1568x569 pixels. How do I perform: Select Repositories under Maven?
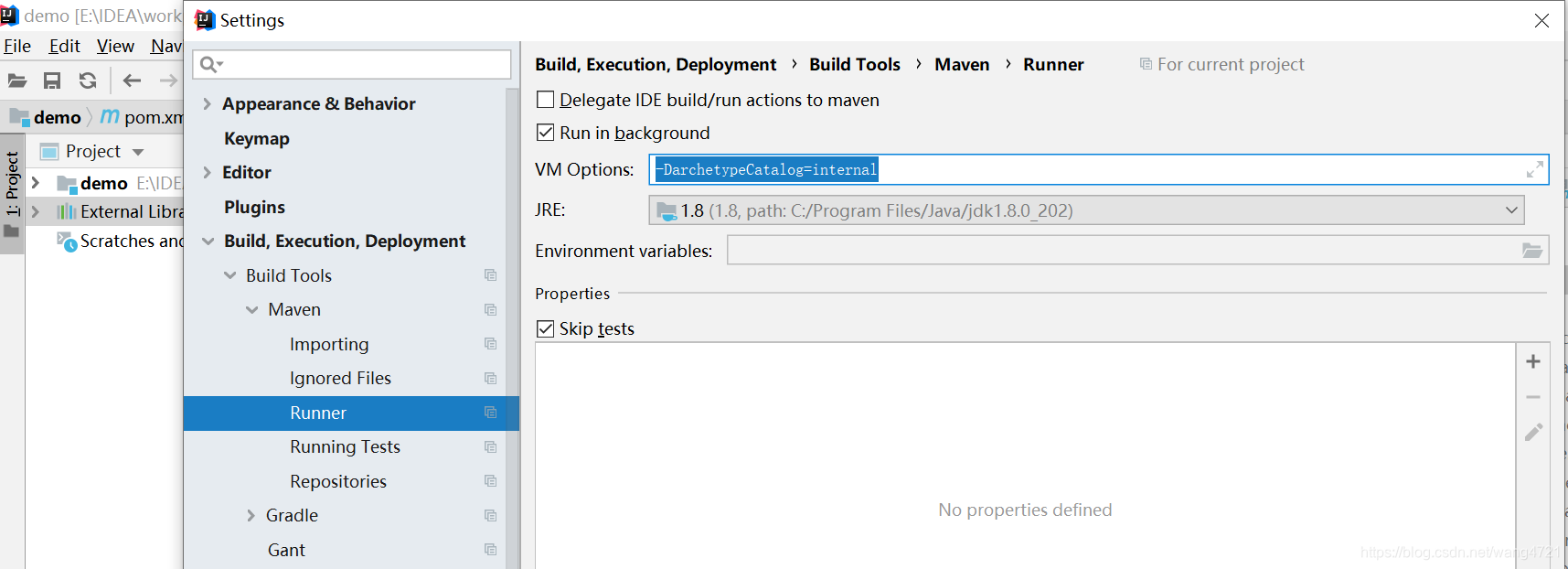click(x=338, y=481)
